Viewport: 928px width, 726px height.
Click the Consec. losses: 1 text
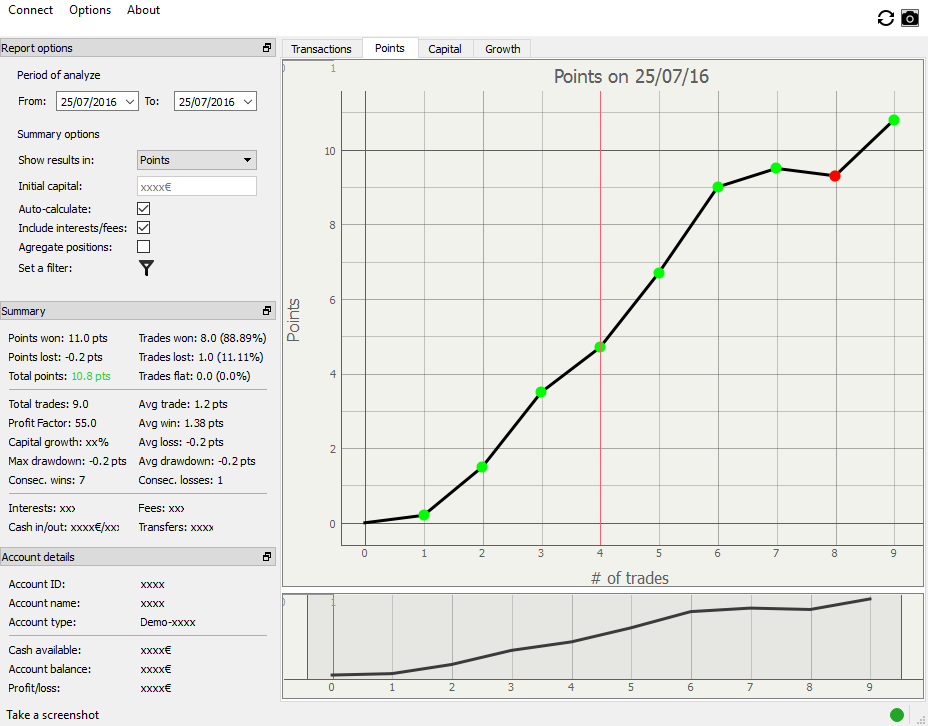(x=181, y=480)
